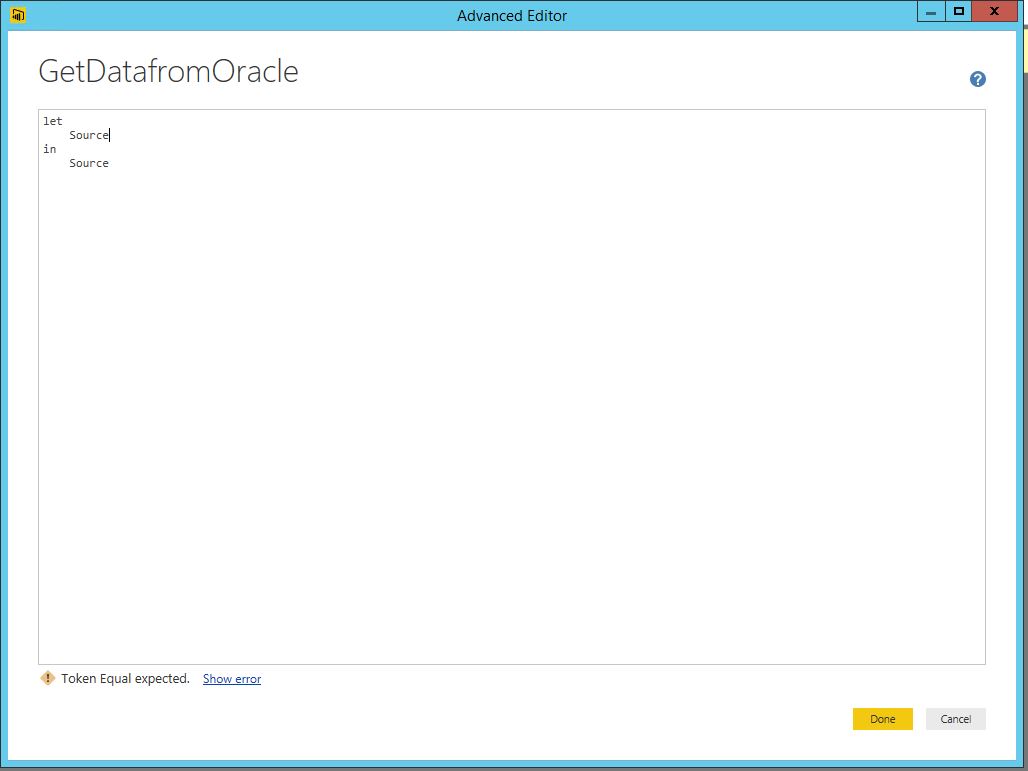Minimize the Advanced Editor window

[931, 12]
